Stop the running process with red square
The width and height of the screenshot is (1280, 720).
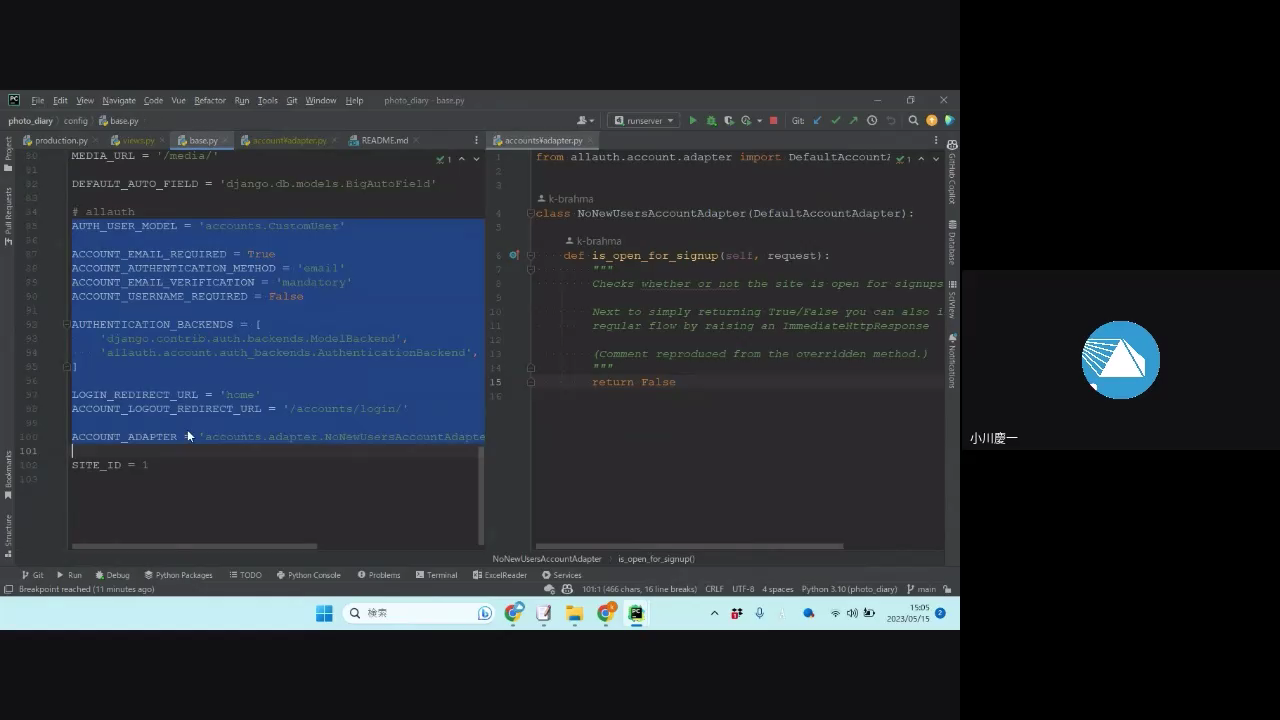tap(773, 121)
